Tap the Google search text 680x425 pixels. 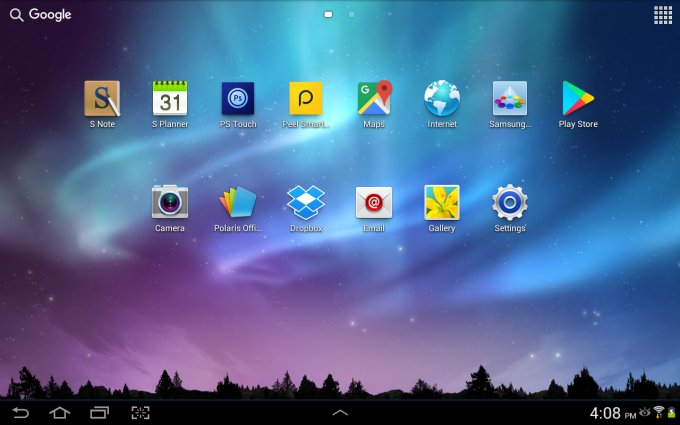(x=50, y=15)
